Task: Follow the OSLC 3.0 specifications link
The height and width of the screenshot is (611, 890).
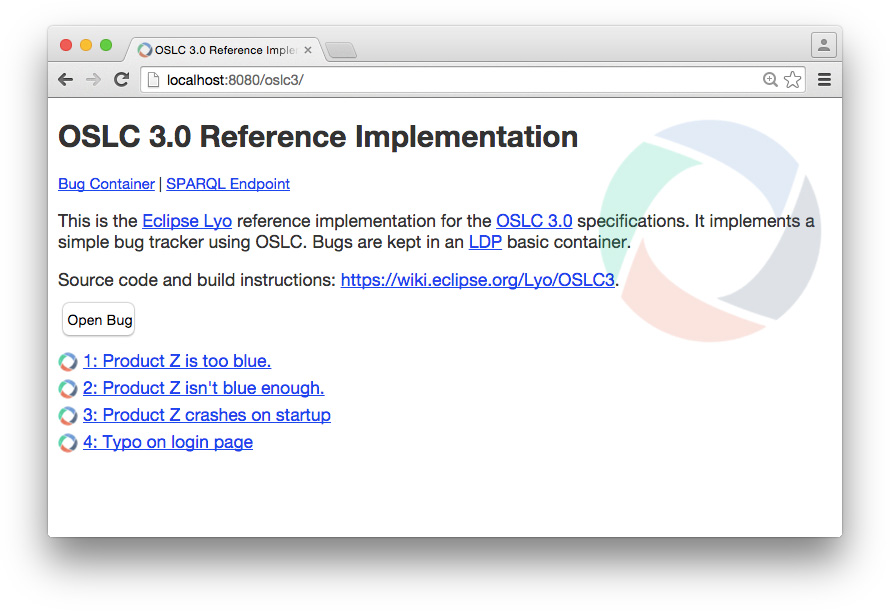Action: click(x=534, y=221)
